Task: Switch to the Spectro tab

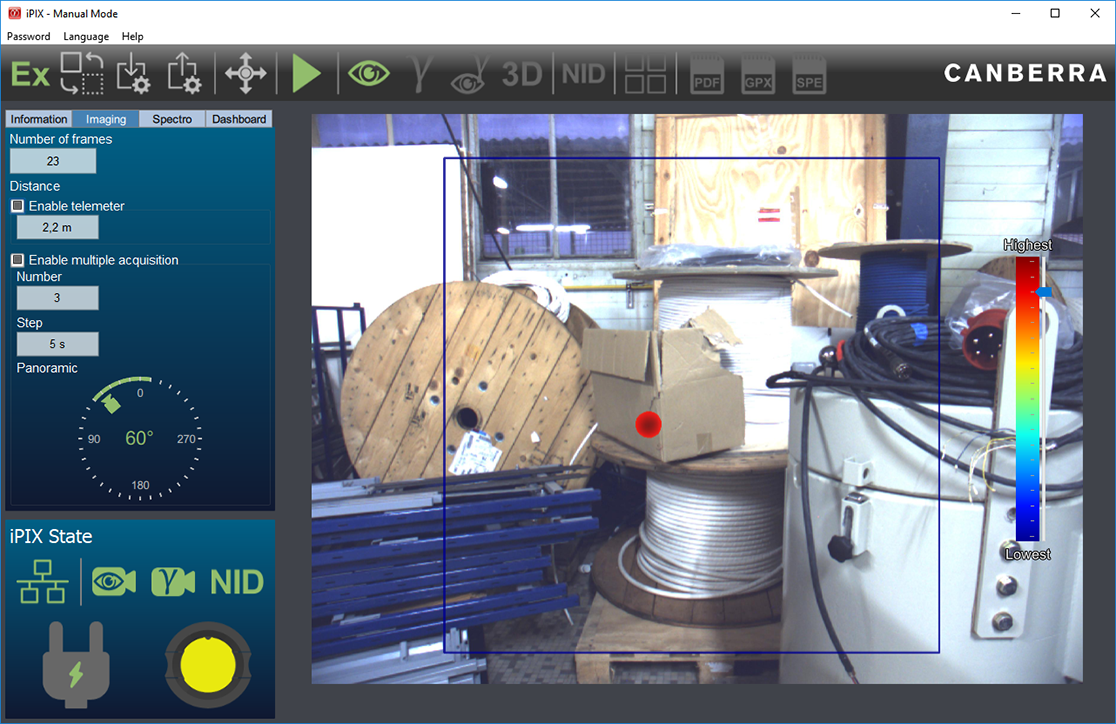Action: pos(171,118)
